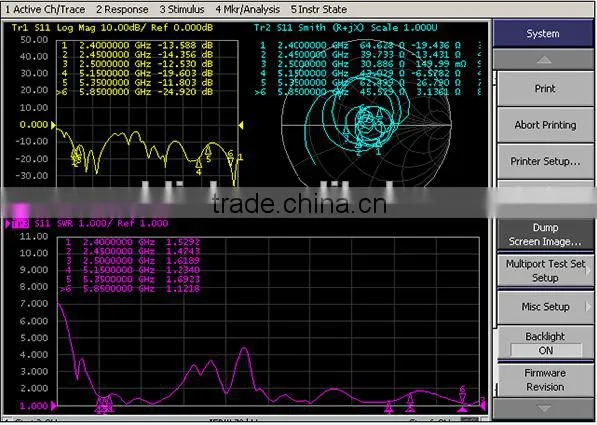Screen dimensions: 597x425
Task: Expand the Misc Setup submenu
Action: click(x=545, y=307)
